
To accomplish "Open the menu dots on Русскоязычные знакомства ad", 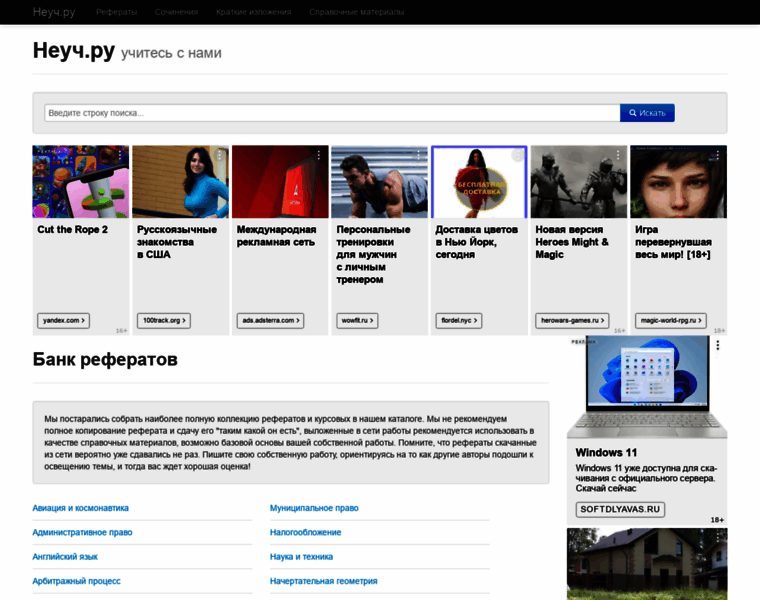I will tap(220, 155).
